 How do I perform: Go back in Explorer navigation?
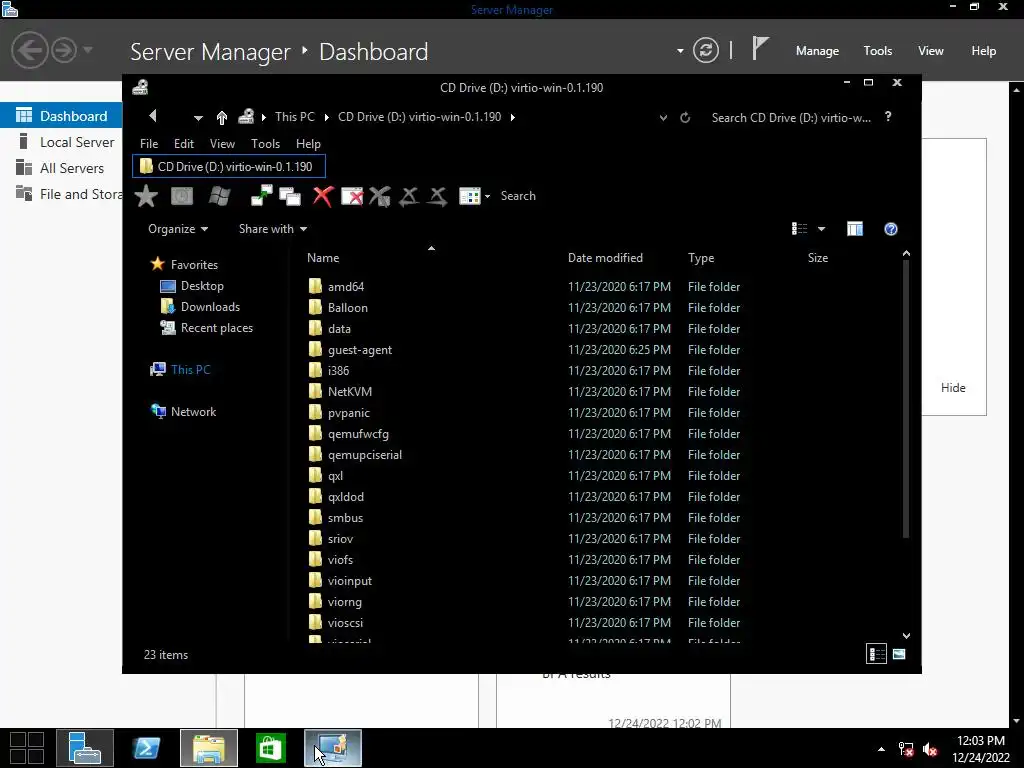(x=153, y=116)
